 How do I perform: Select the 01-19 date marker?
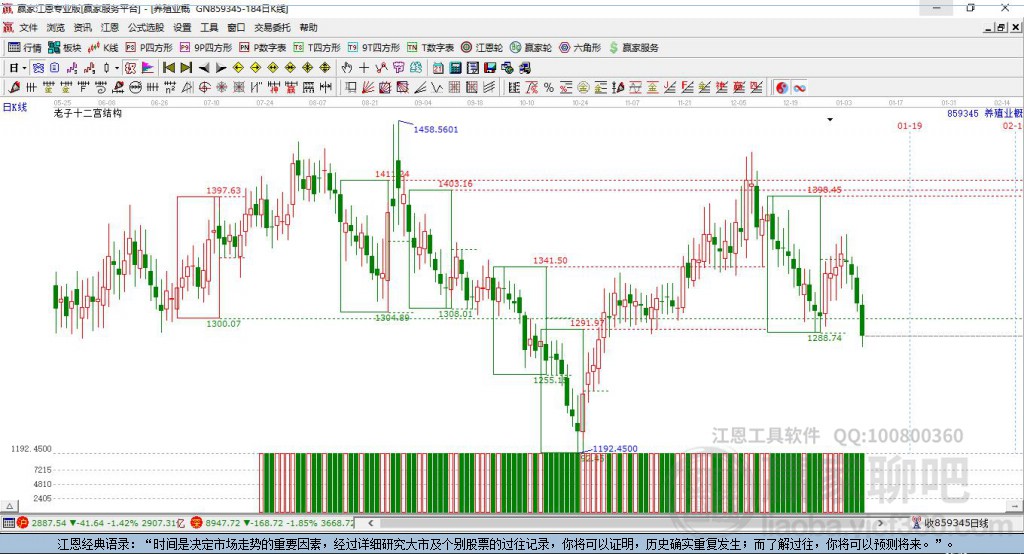910,125
